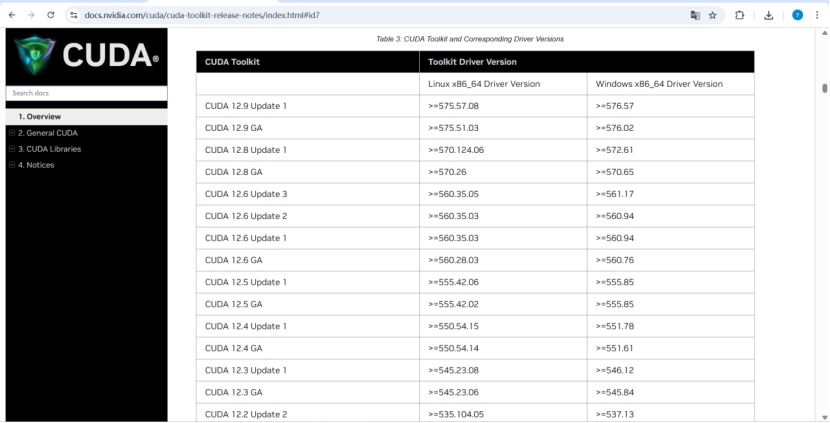Screen dimensions: 830x423
Task: Click the CUDA logo in sidebar
Action: point(86,55)
